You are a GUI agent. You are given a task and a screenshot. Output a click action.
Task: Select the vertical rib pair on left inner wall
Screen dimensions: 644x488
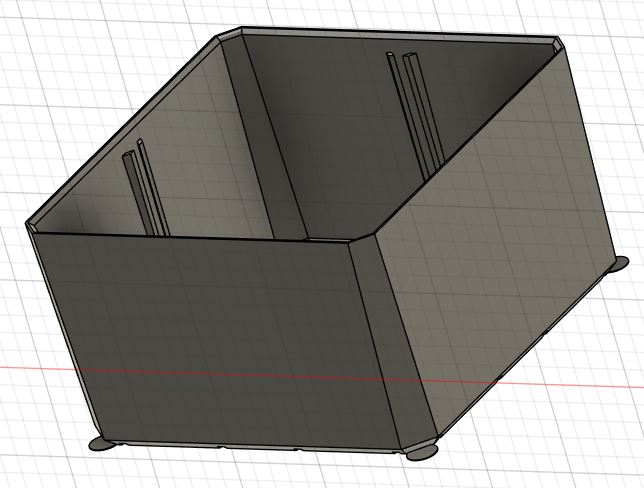click(x=145, y=188)
